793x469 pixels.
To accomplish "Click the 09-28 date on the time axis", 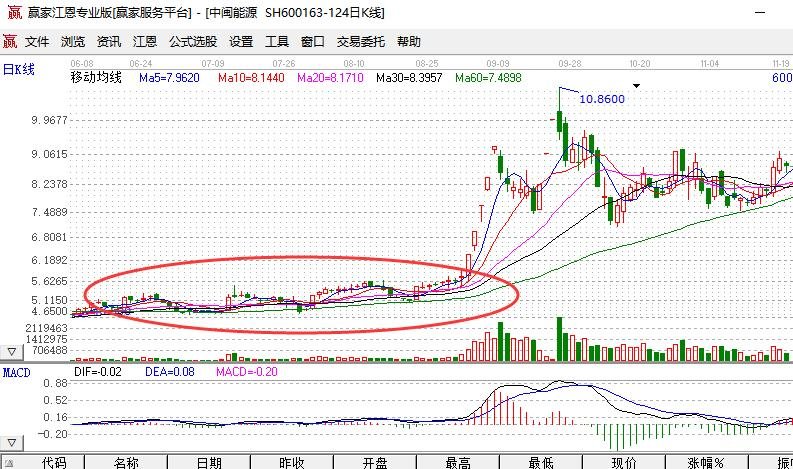I will point(572,62).
